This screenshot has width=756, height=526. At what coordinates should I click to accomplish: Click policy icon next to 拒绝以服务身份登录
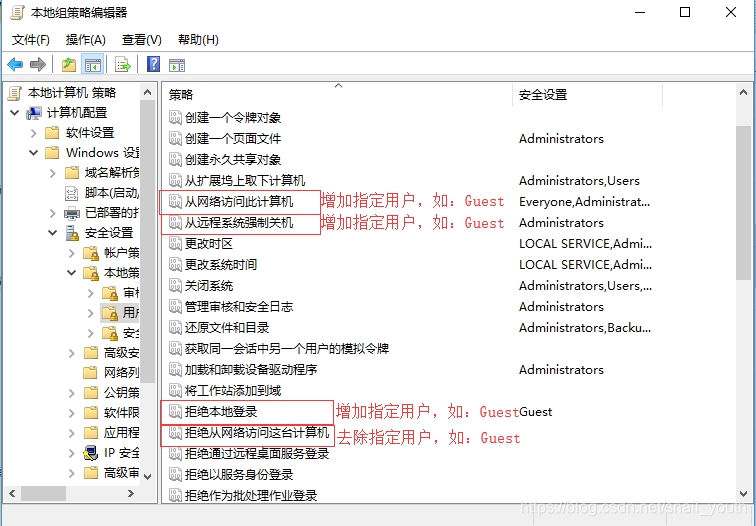point(175,475)
